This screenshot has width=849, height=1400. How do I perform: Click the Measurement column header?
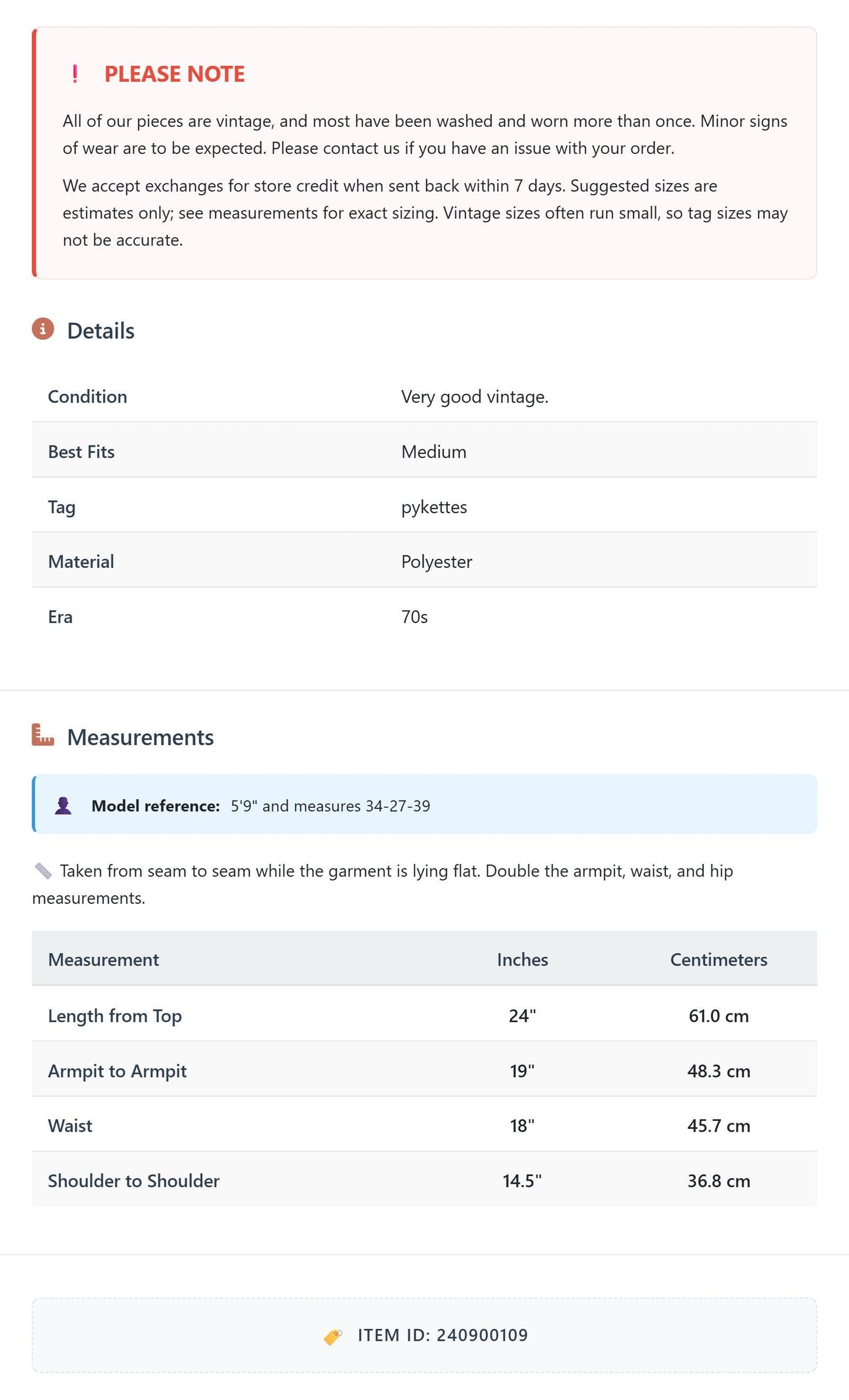[103, 959]
